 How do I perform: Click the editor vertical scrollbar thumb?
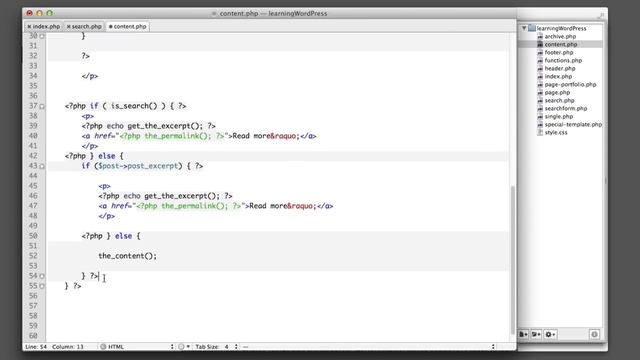pos(513,259)
